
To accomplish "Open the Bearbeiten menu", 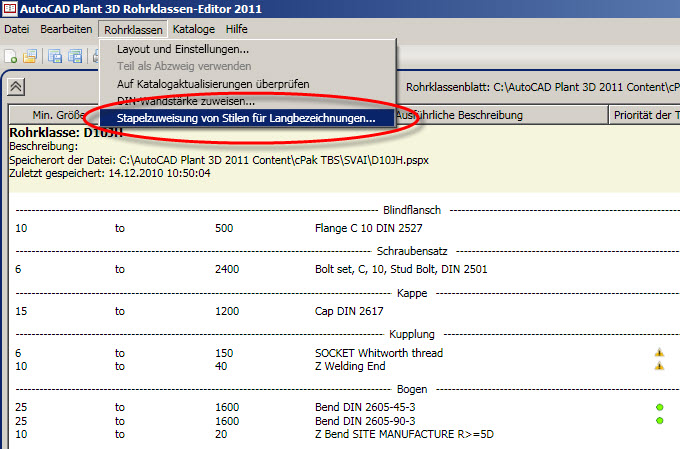I will pyautogui.click(x=66, y=29).
